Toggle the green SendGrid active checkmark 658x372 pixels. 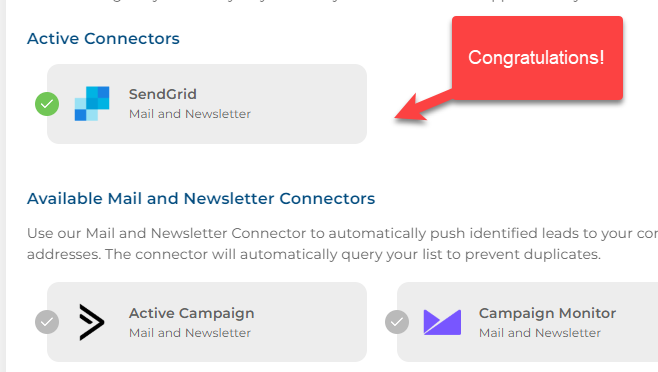click(47, 104)
